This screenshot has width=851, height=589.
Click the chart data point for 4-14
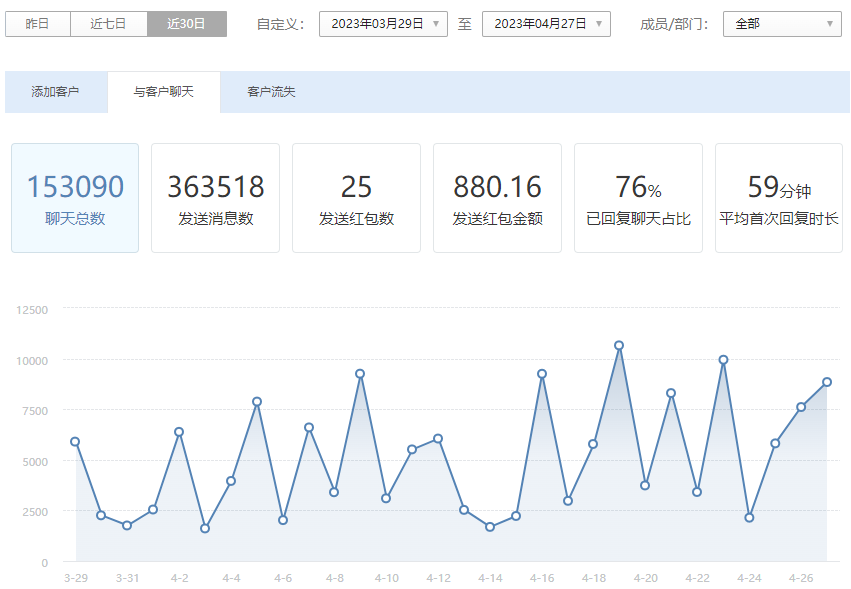490,527
